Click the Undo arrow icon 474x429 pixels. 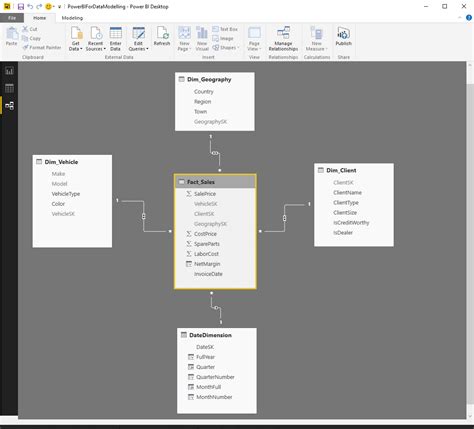pos(30,7)
